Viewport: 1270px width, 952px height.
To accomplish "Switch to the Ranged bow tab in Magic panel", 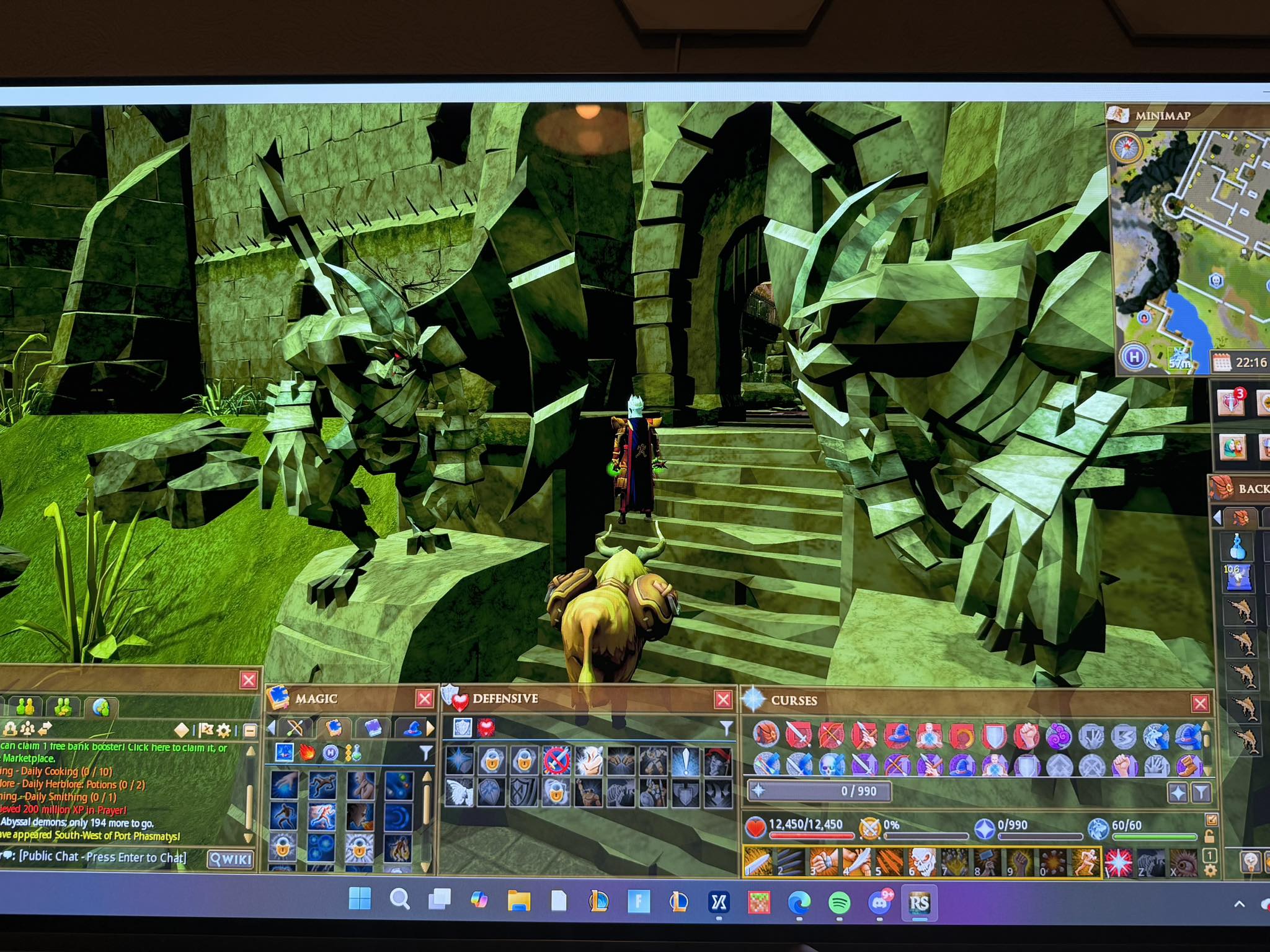I will 295,728.
